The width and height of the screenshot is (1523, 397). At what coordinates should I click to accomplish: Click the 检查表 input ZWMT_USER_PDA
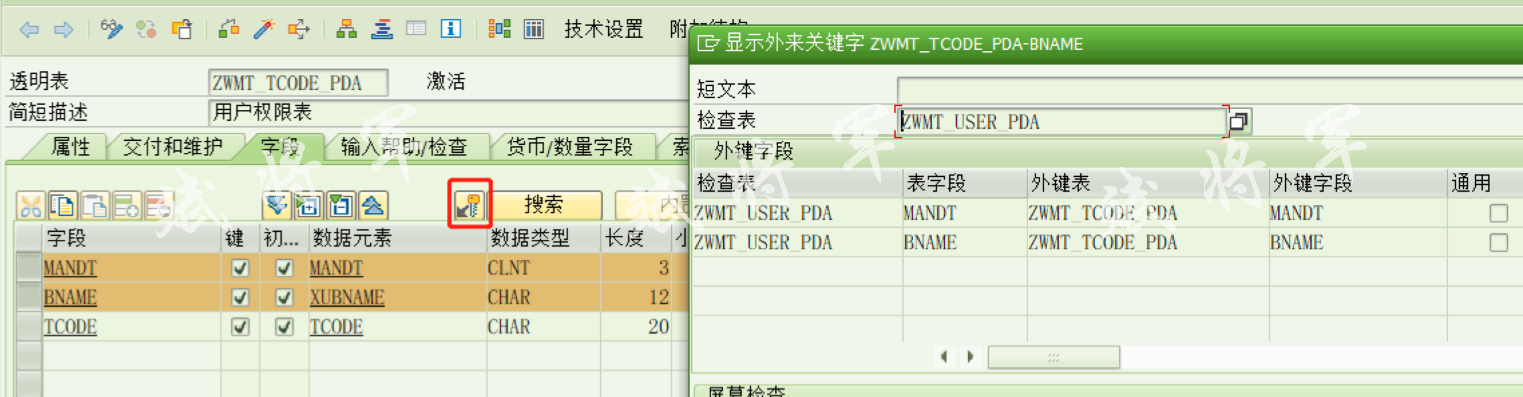pos(1062,122)
